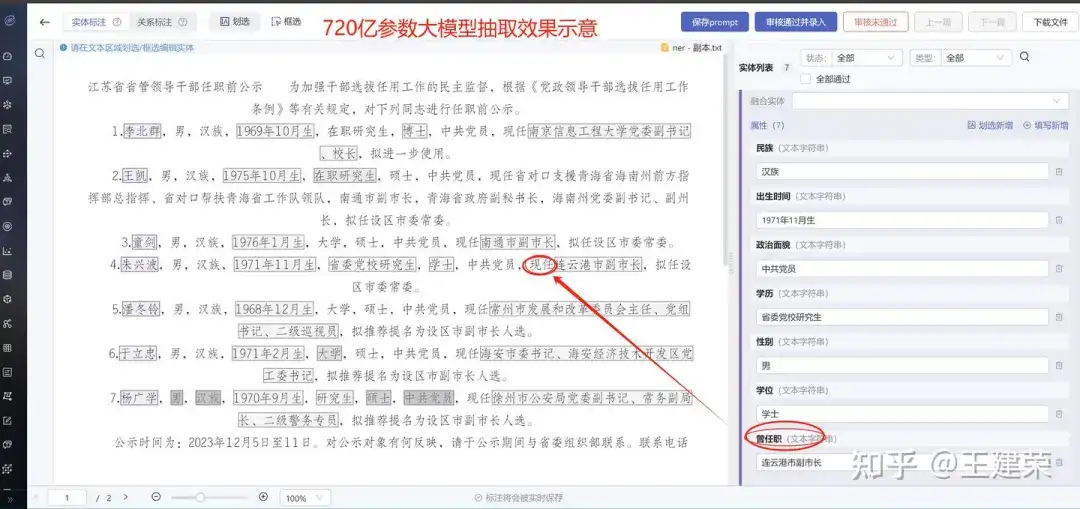The width and height of the screenshot is (1080, 509).
Task: Enable the 全部通过 checkbox
Action: click(x=806, y=79)
